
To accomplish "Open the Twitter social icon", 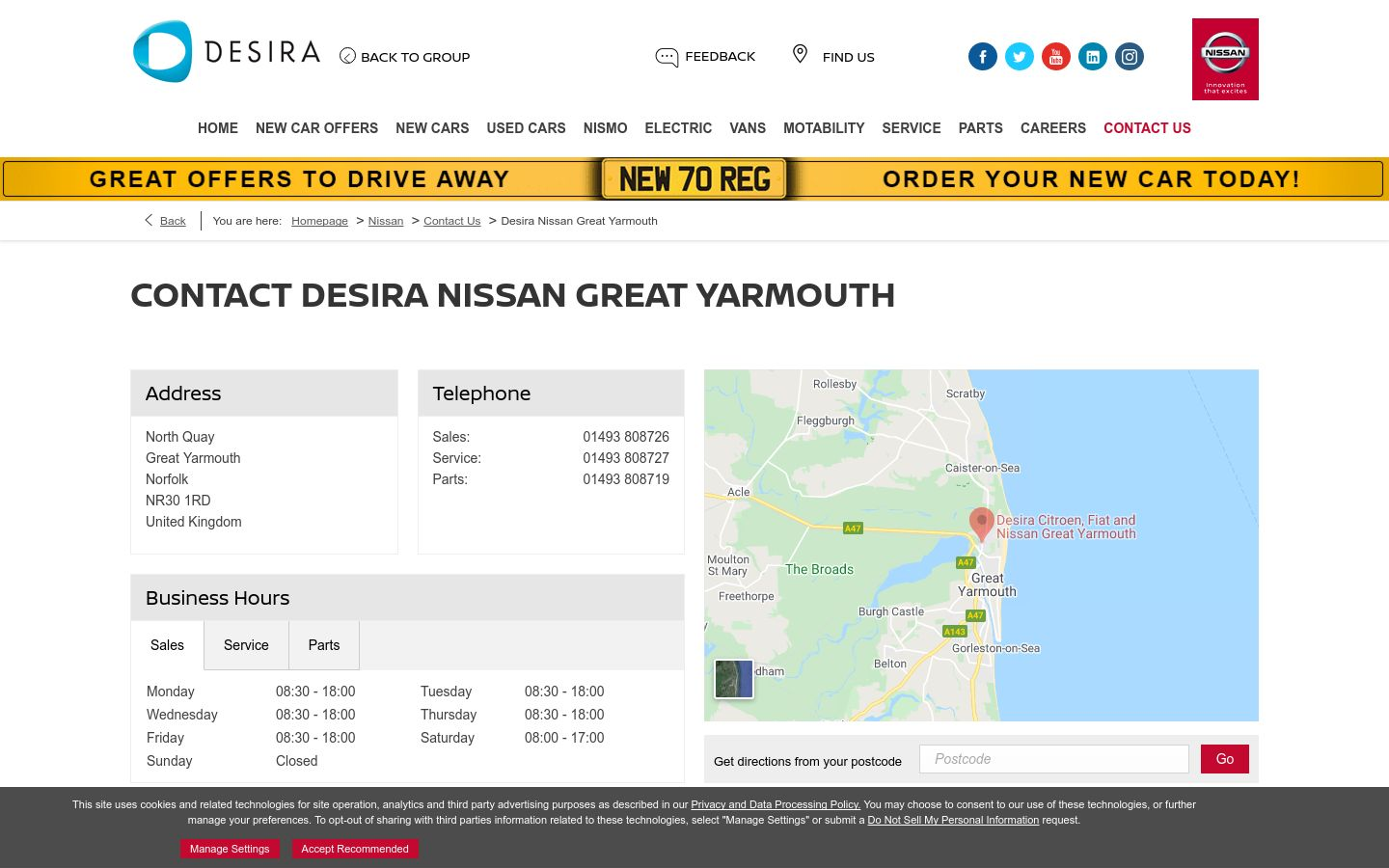I will 1020,57.
